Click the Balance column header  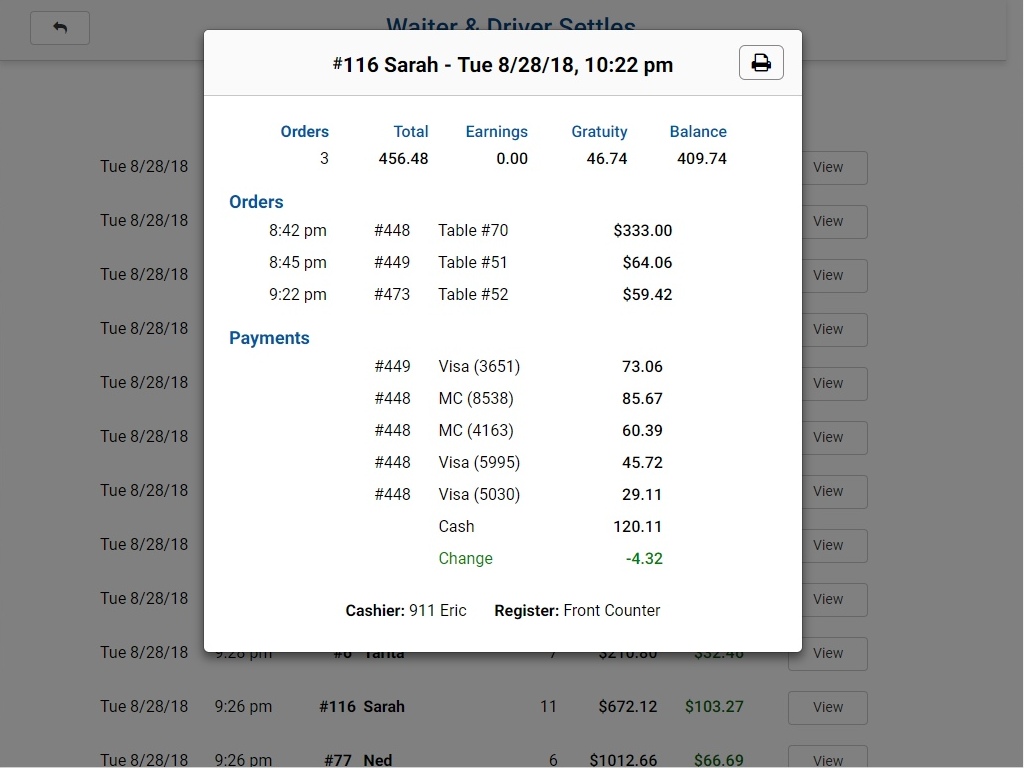tap(698, 131)
